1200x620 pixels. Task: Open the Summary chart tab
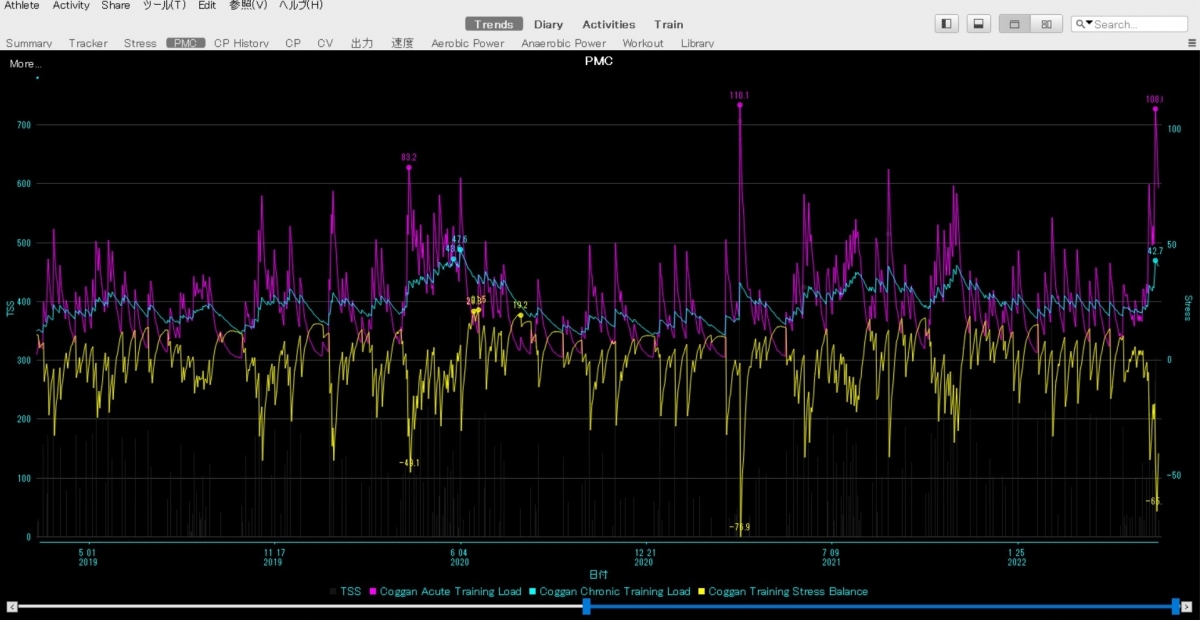[29, 43]
